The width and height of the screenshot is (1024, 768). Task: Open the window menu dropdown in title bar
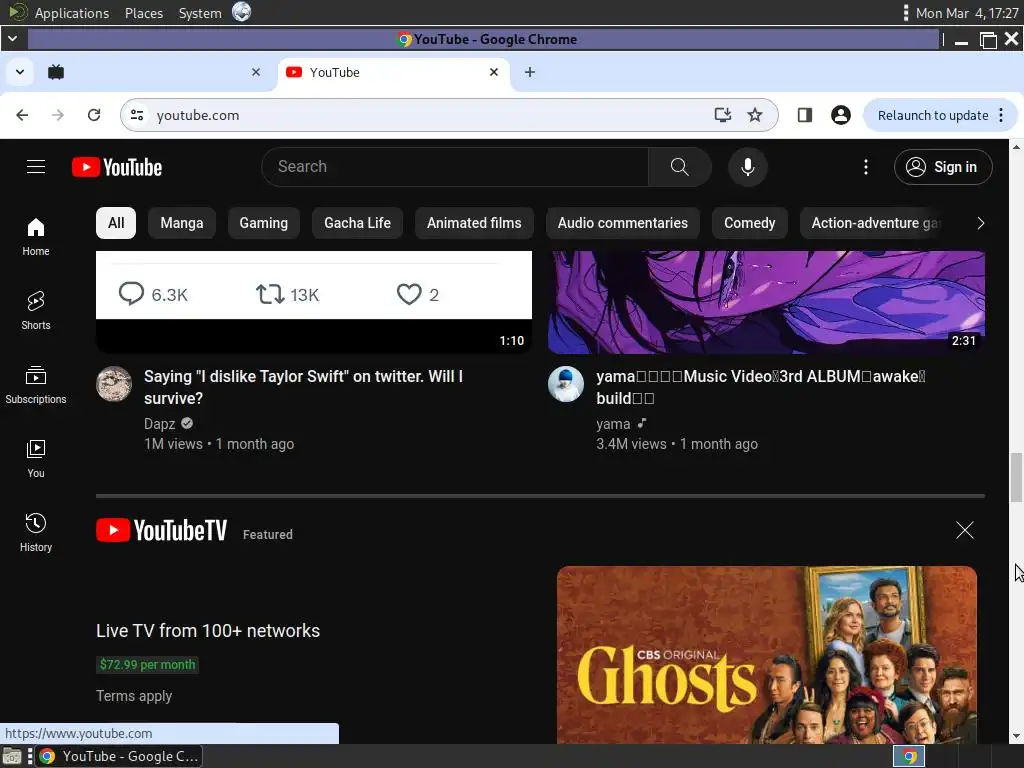12,39
